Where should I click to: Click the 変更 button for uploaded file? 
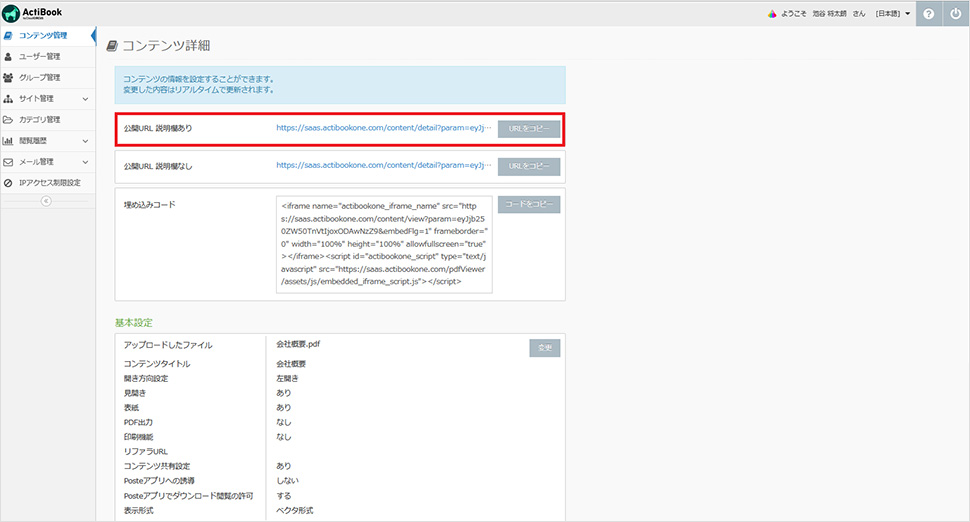(545, 348)
